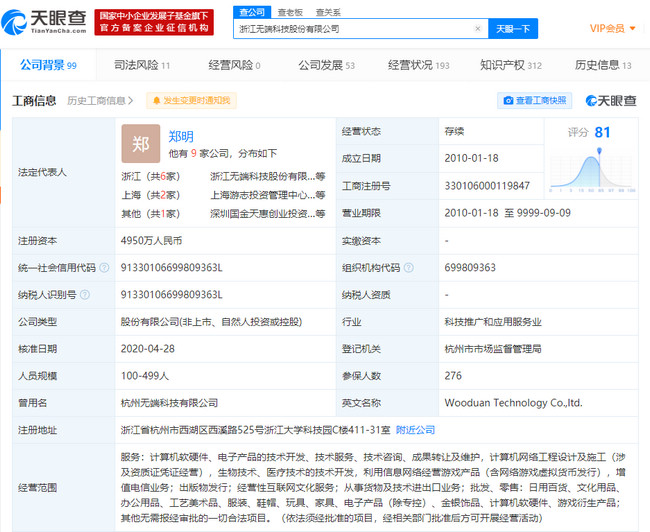Switch to the 查关系 search tab
The width and height of the screenshot is (650, 532).
328,12
